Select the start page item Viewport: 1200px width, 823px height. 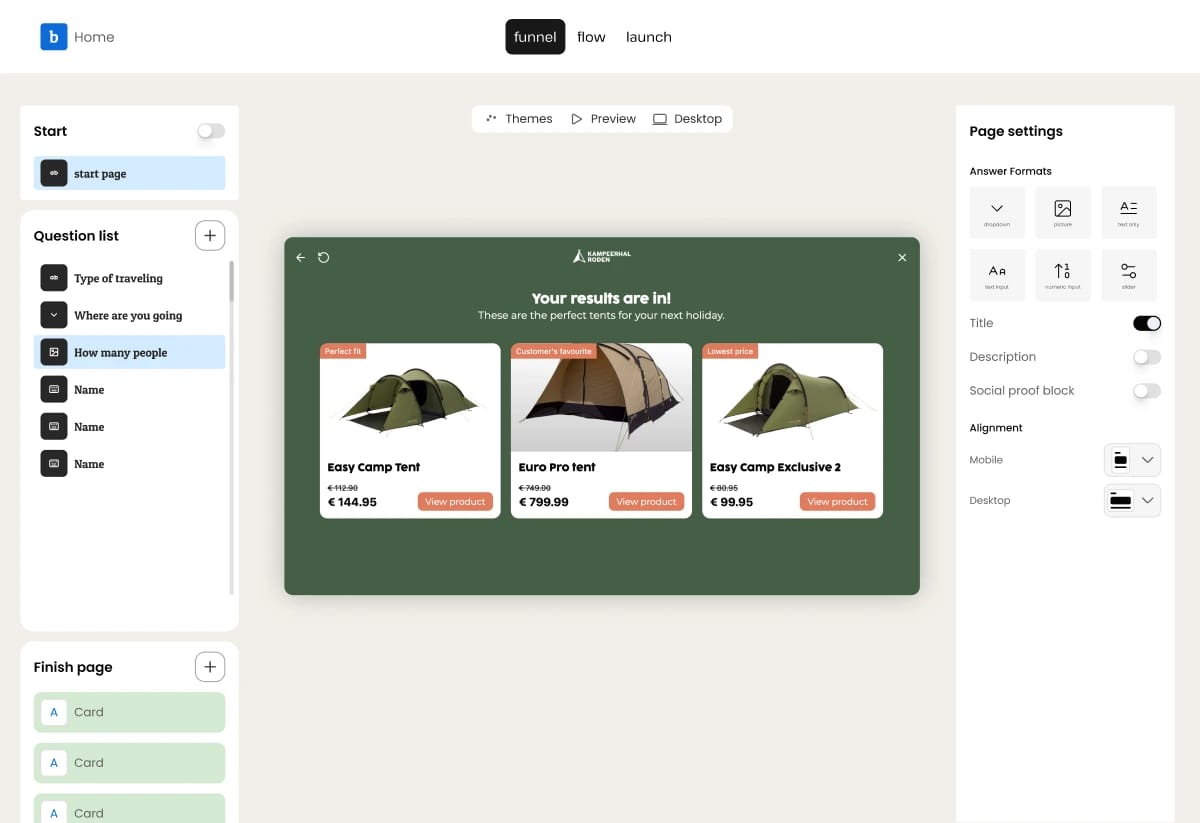tap(129, 173)
